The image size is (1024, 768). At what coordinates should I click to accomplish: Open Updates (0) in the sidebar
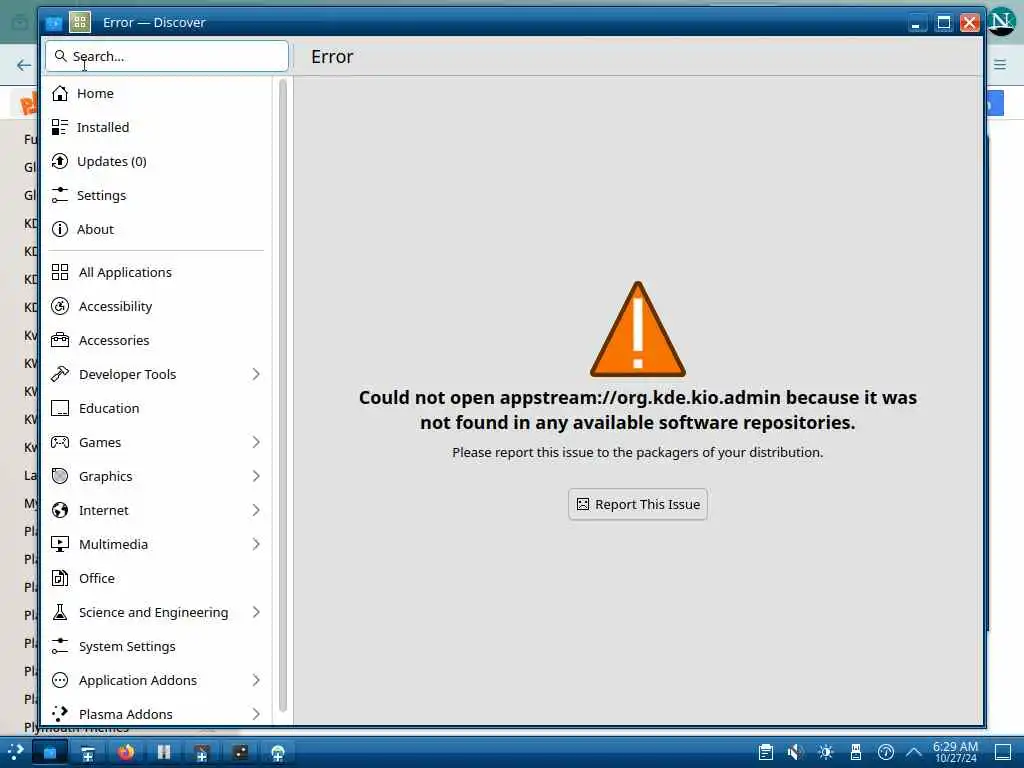tap(157, 161)
